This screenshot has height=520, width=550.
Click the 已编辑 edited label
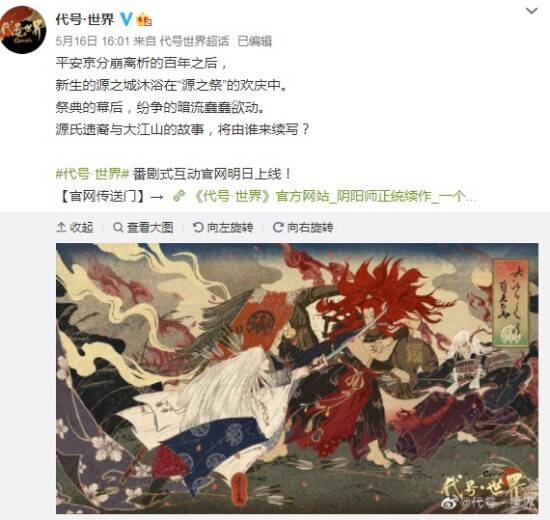click(x=254, y=41)
